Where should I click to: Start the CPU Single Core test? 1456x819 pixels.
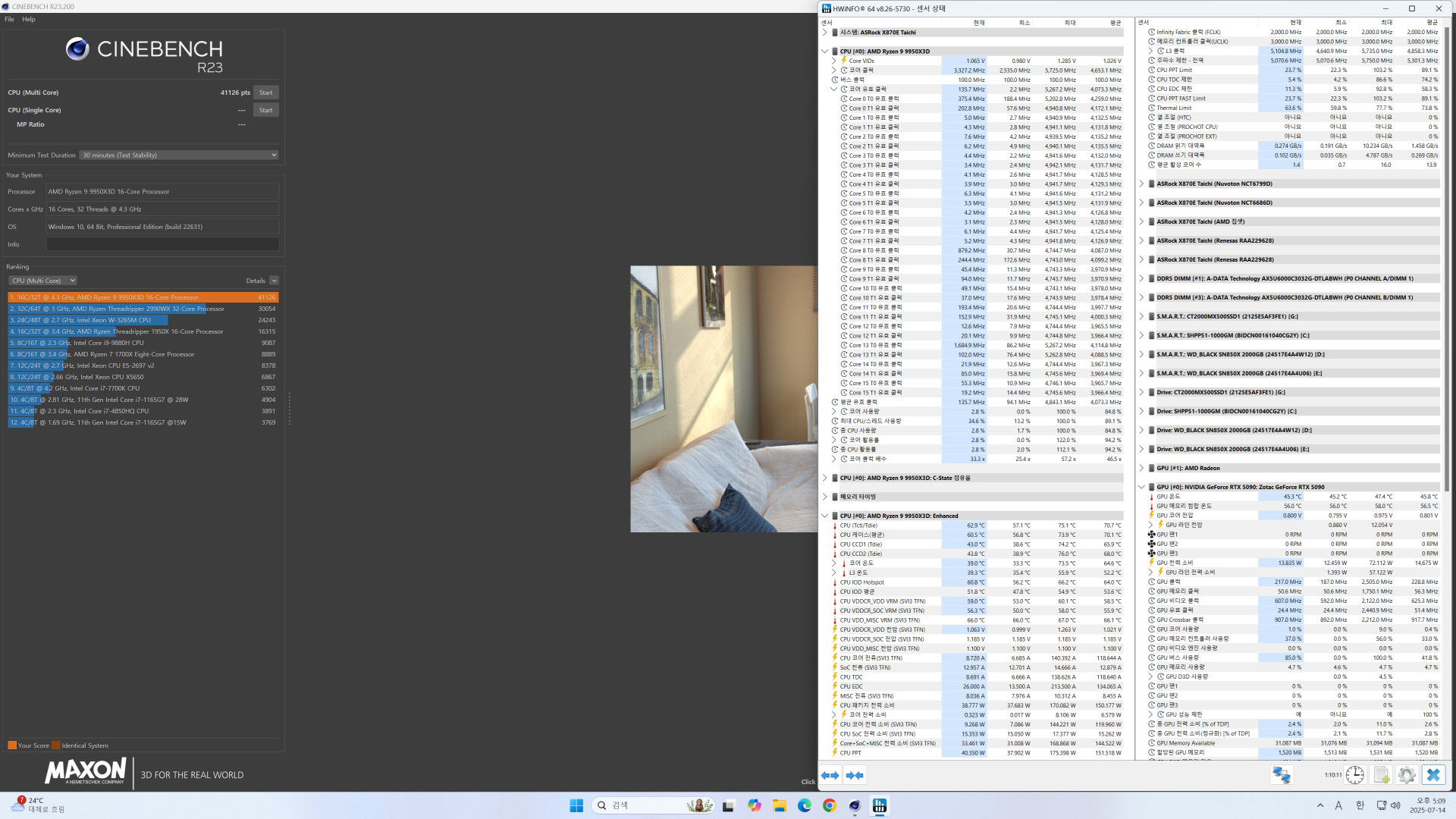click(265, 110)
